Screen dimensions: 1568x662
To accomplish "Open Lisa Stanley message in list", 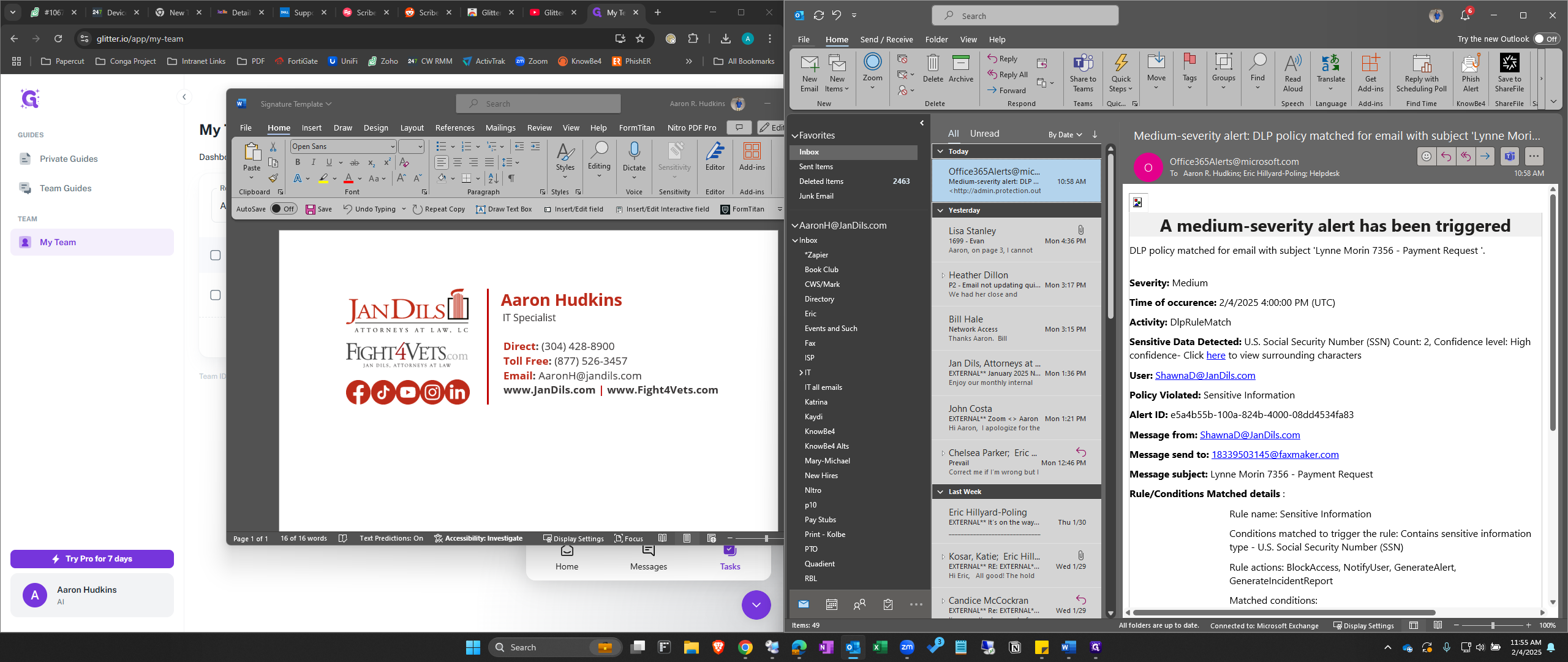I will coord(1016,240).
